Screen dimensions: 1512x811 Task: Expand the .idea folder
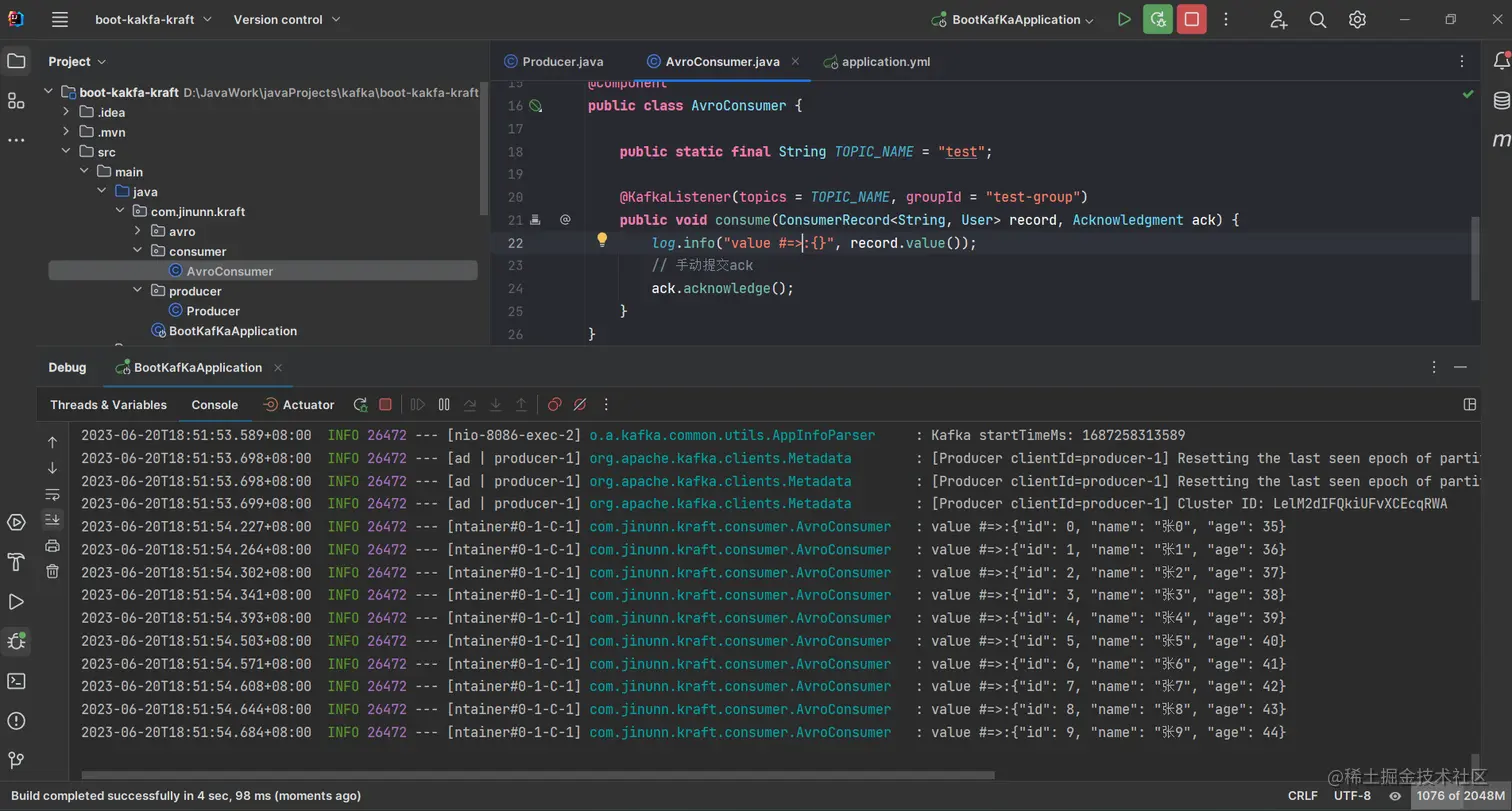pyautogui.click(x=66, y=112)
